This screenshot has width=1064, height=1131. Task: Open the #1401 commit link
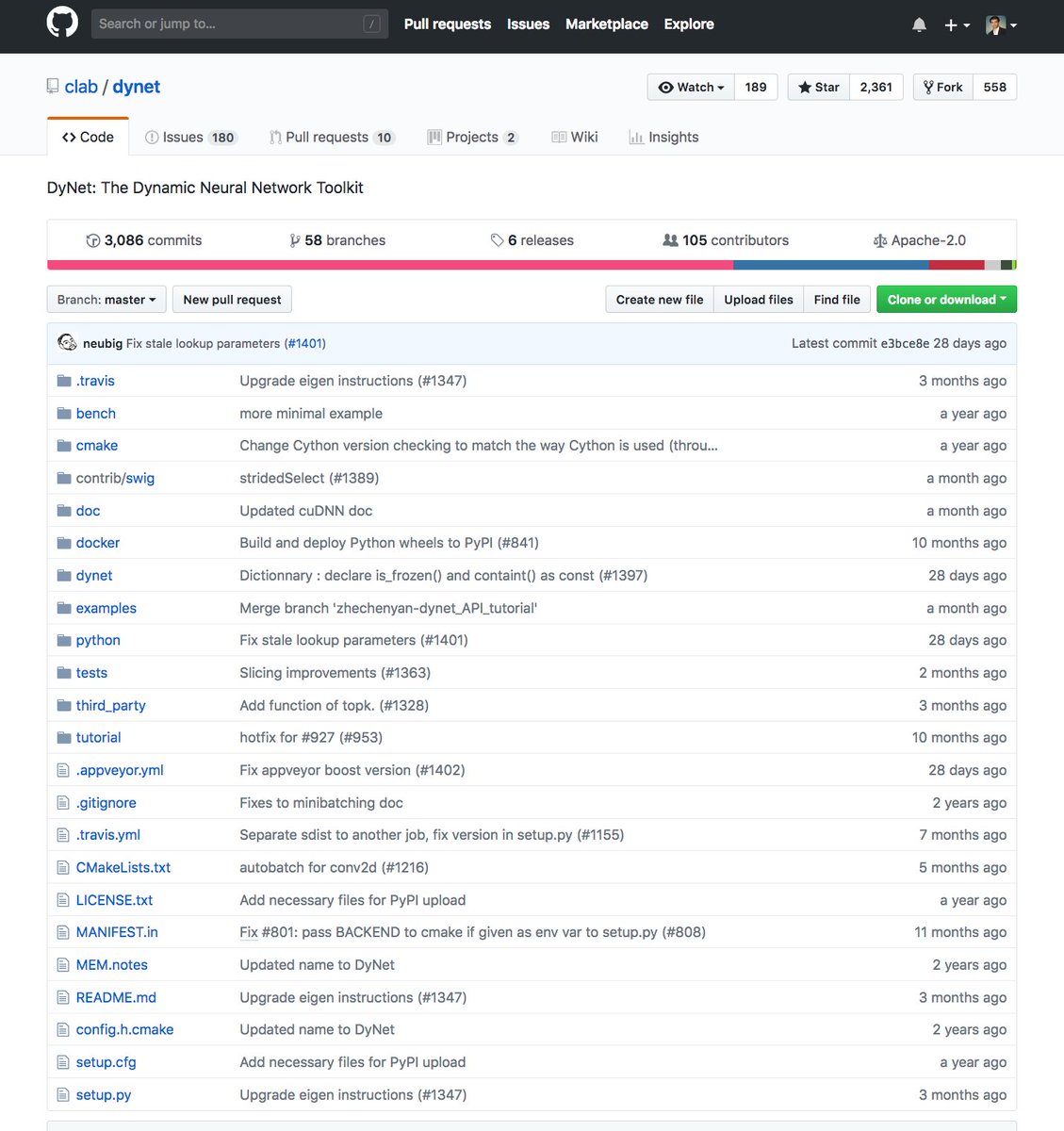(305, 344)
